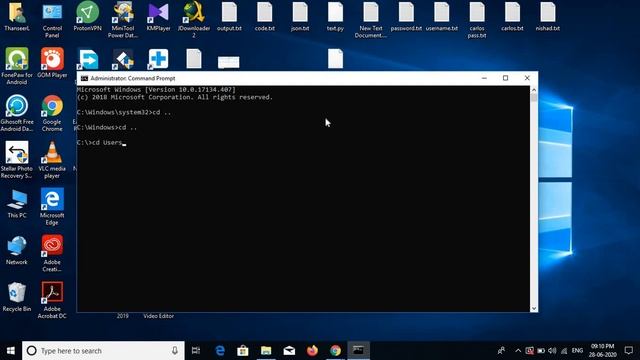The width and height of the screenshot is (640, 360).
Task: Open Network desktop icon
Action: [x=17, y=250]
